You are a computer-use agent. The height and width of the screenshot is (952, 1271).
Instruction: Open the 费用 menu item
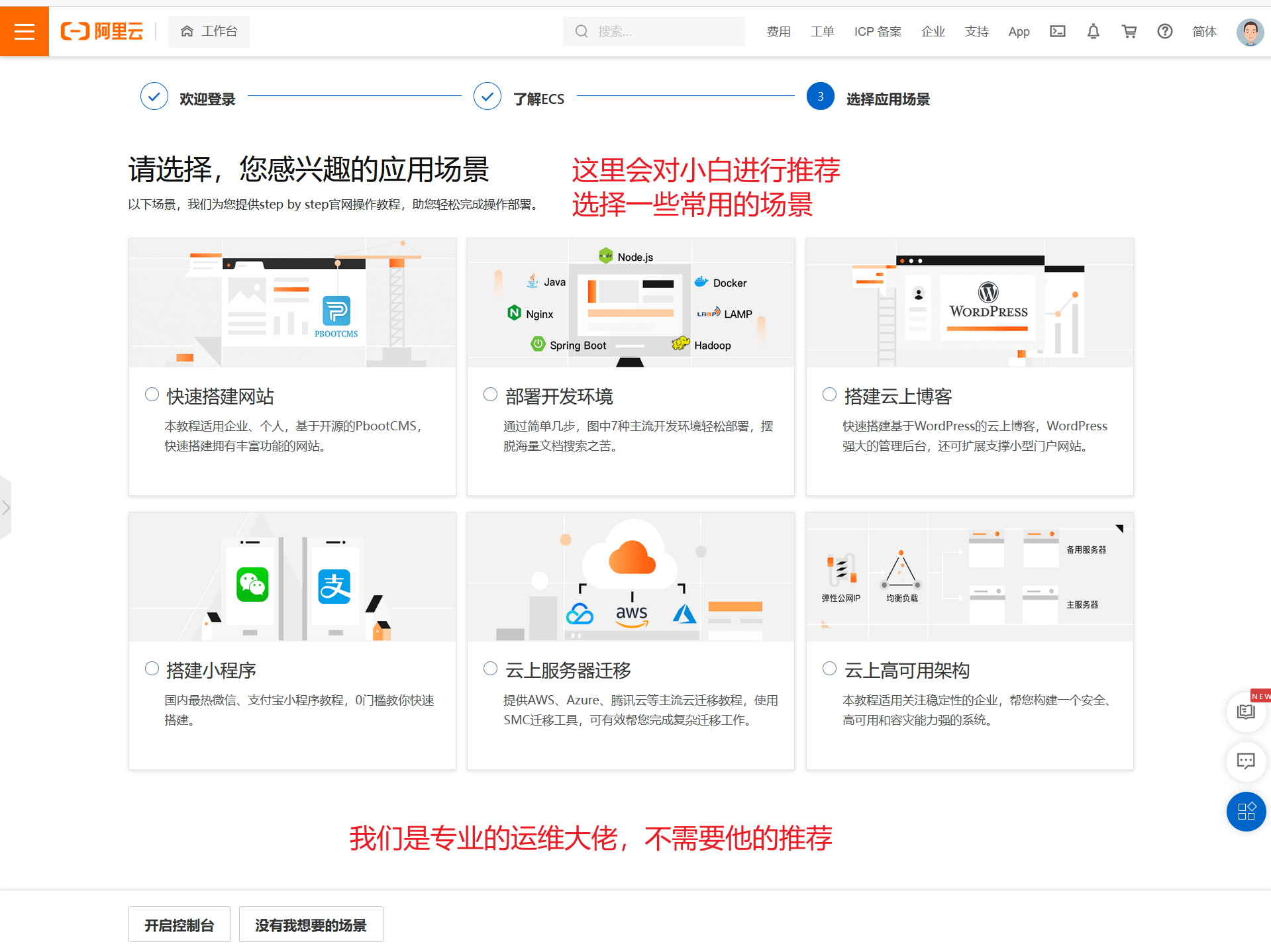pos(778,31)
